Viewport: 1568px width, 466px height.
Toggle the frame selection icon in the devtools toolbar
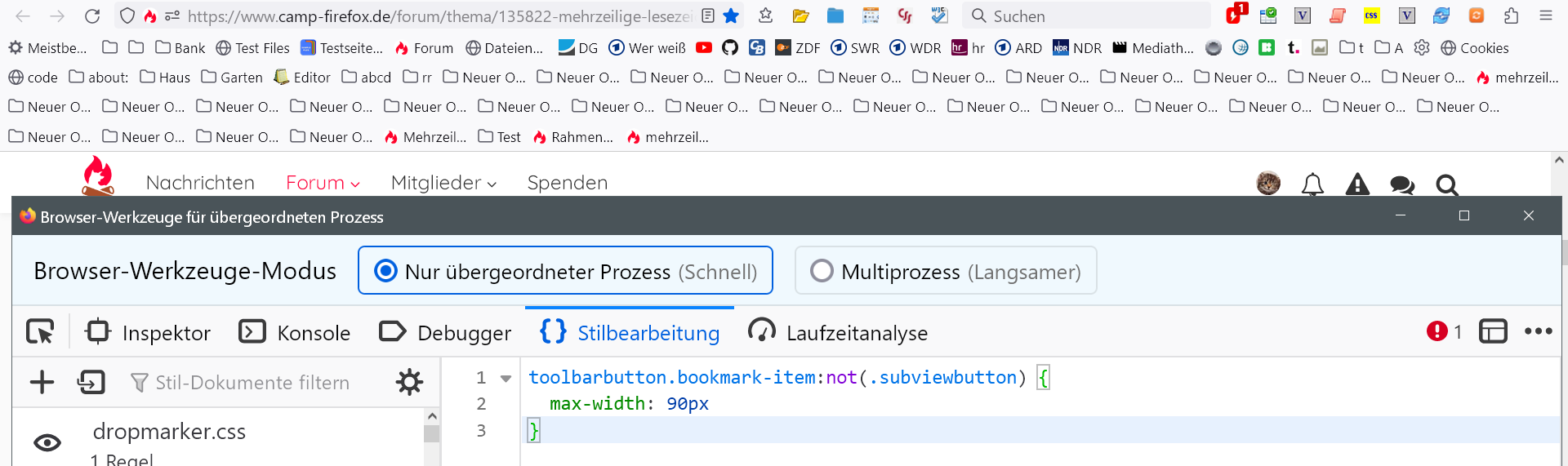pos(1493,331)
